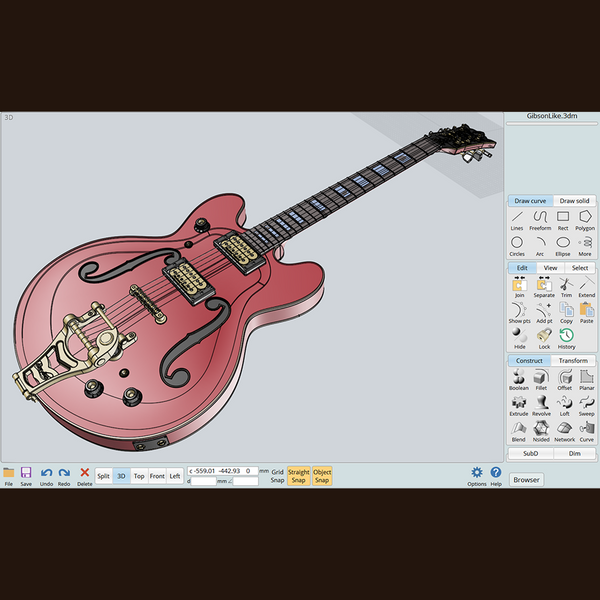Click the XYZ coordinates input field
This screenshot has width=600, height=600.
[x=225, y=470]
